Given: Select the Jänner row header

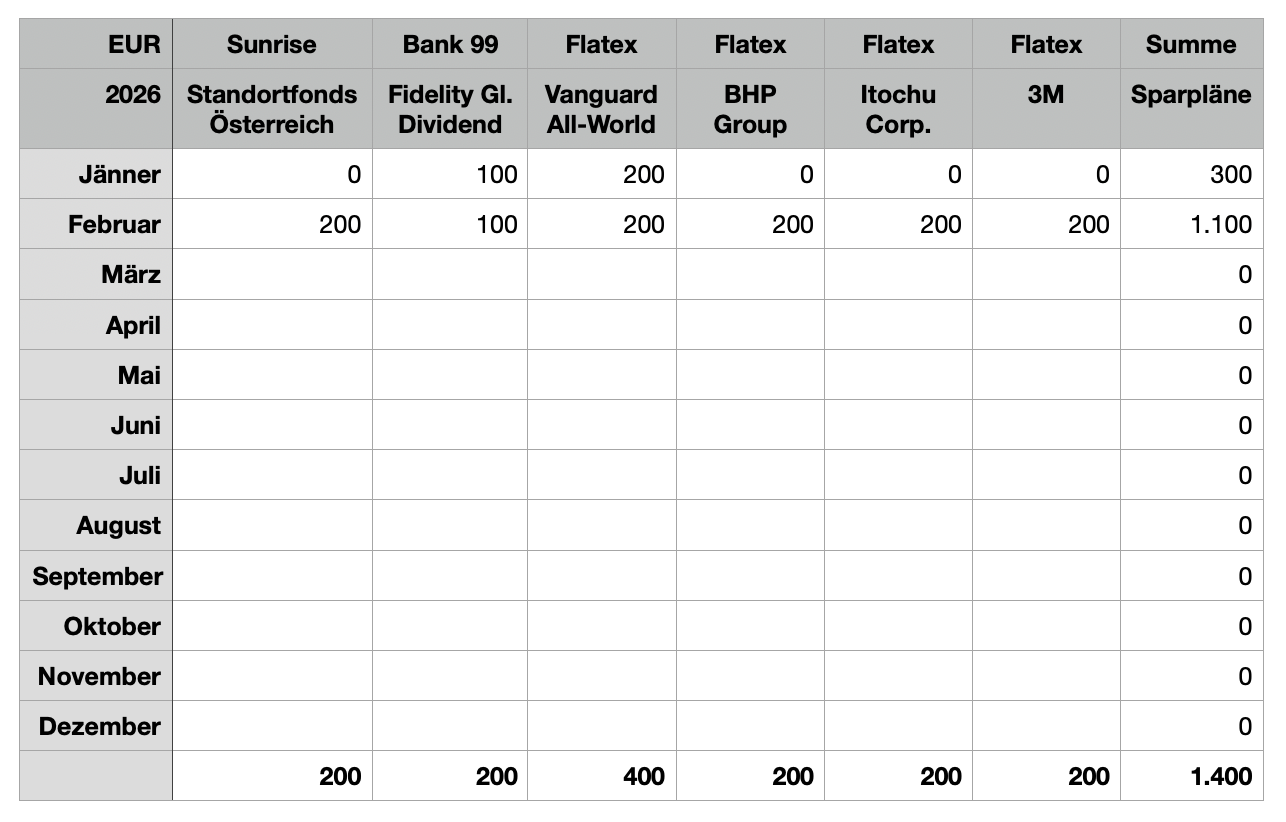Looking at the screenshot, I should [96, 174].
